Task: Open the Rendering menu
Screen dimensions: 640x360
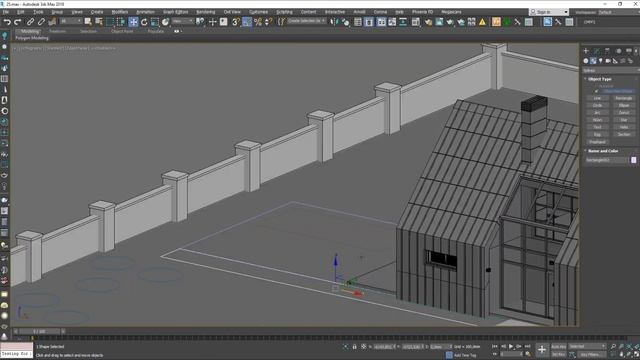Action: (x=205, y=12)
